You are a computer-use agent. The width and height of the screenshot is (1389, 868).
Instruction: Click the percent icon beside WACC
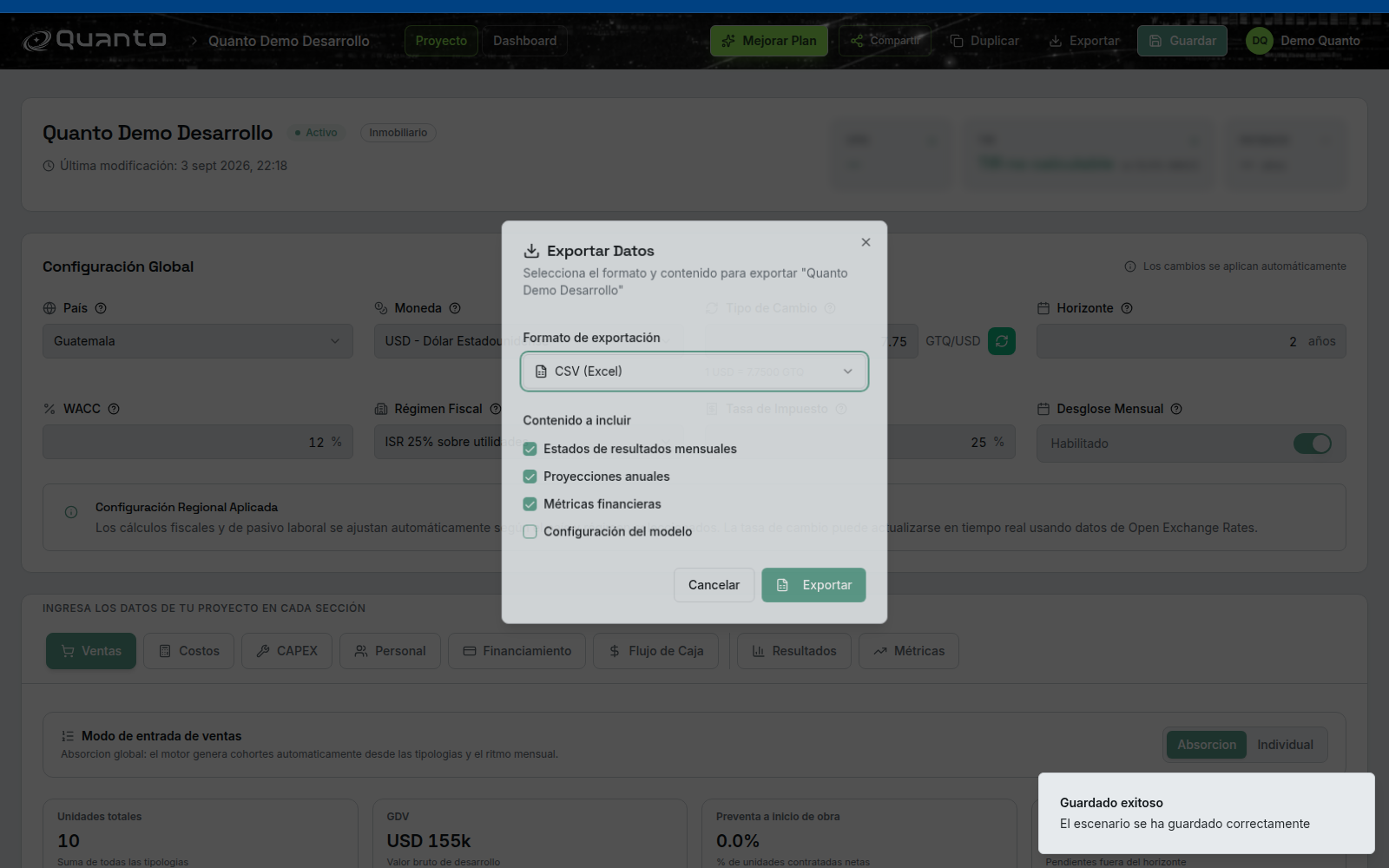click(x=49, y=409)
